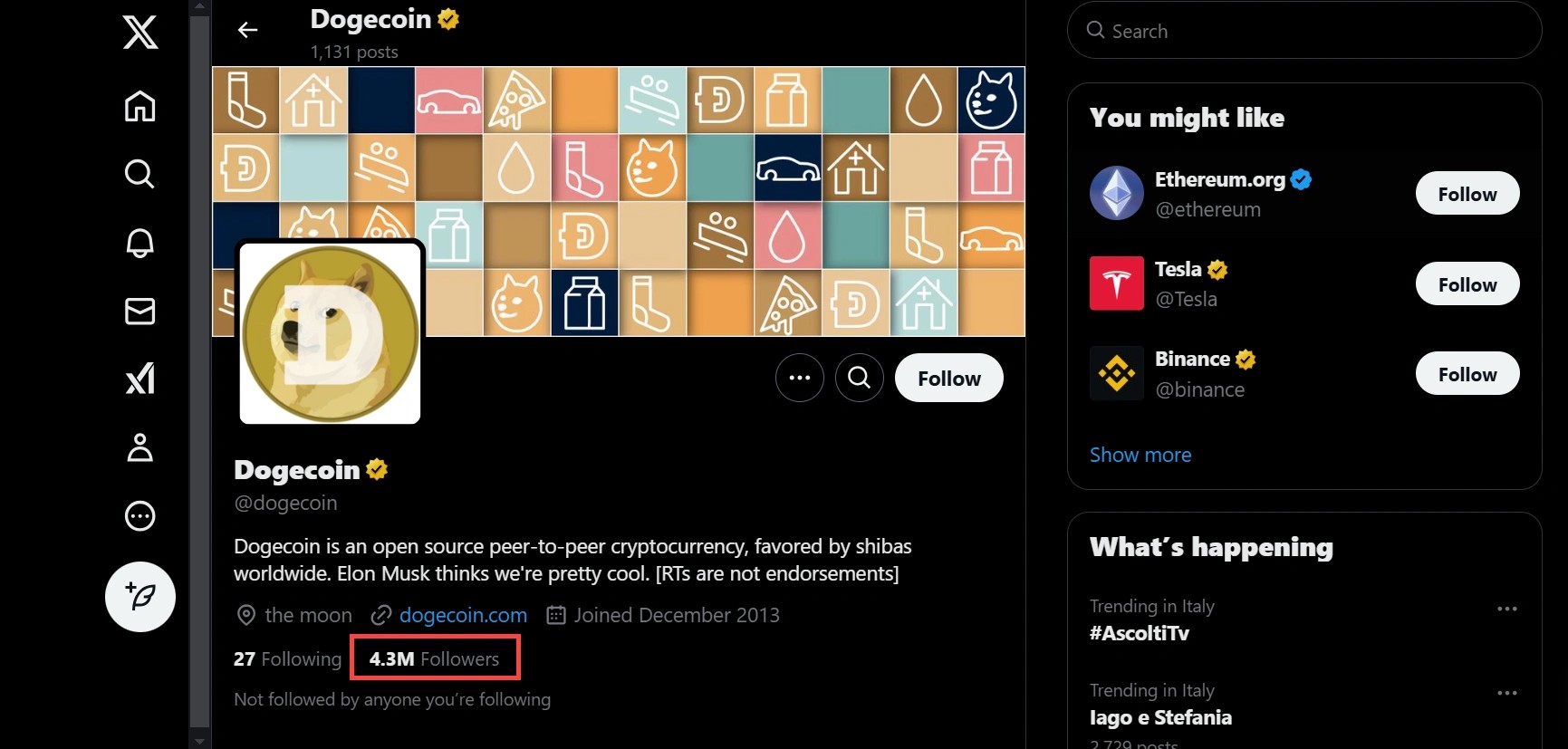Open the dogecoin.com website link
The width and height of the screenshot is (1568, 749).
pos(463,616)
